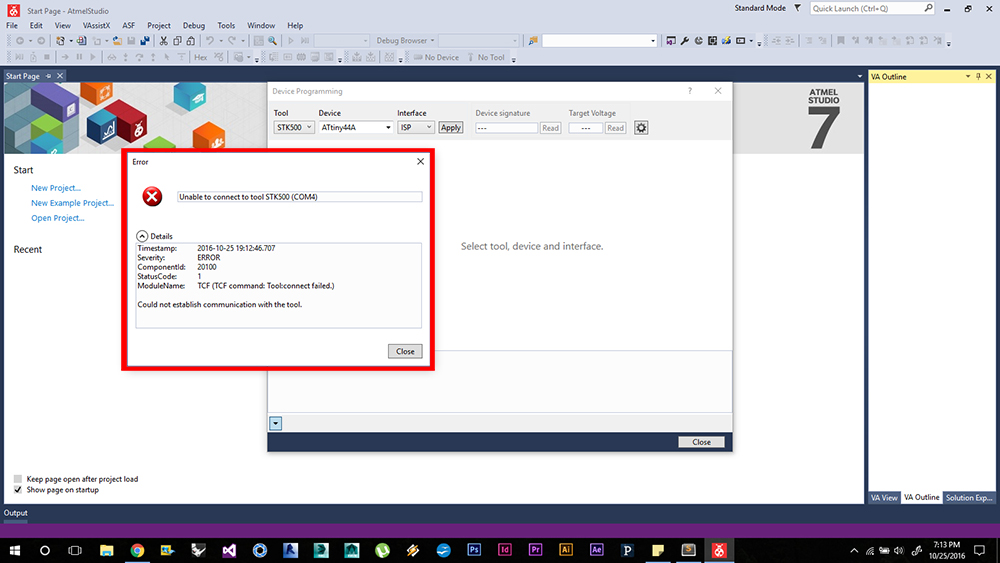
Task: Open the Debug menu
Action: [194, 26]
